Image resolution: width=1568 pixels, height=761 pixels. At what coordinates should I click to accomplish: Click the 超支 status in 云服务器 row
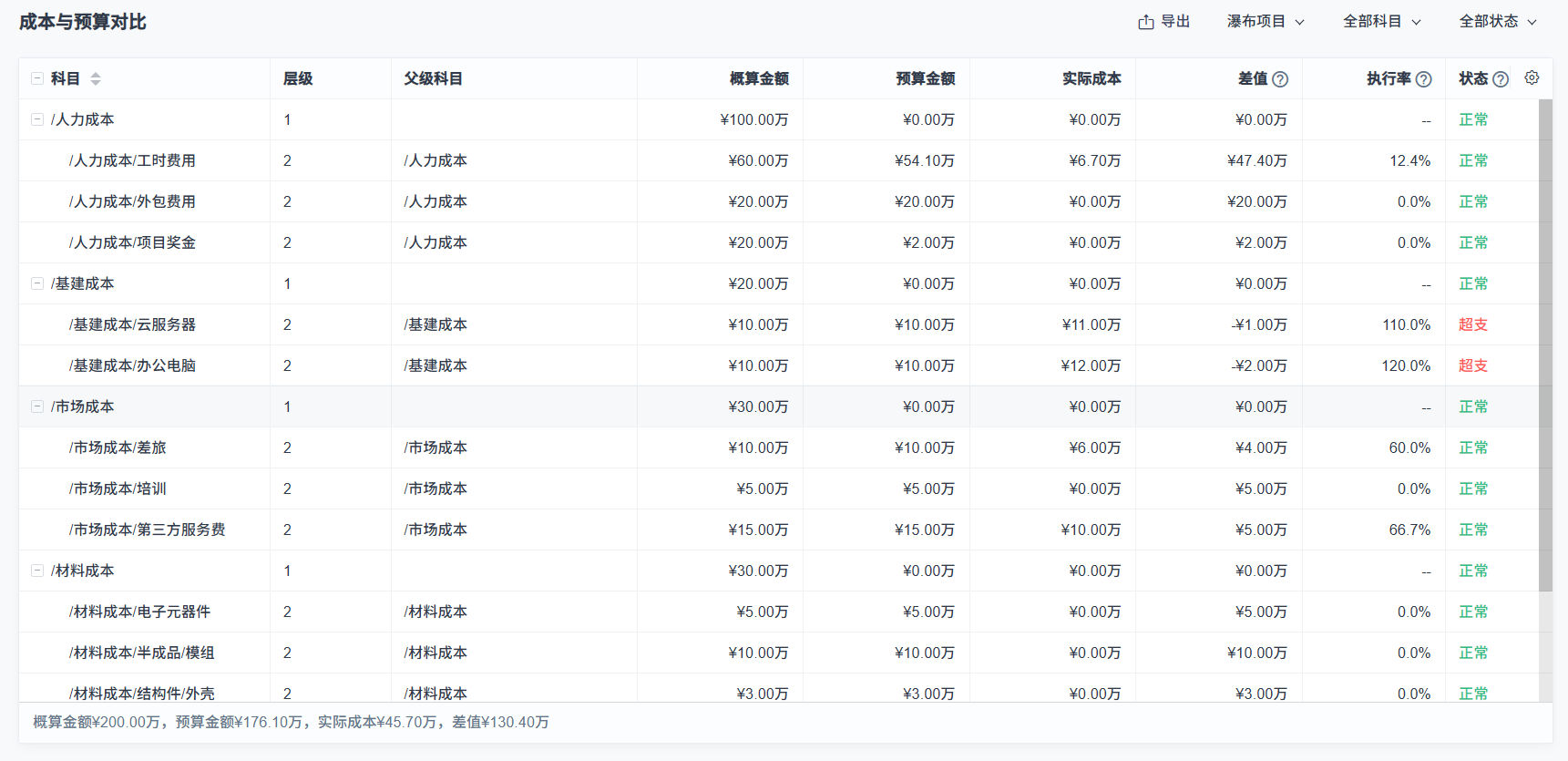click(1473, 324)
